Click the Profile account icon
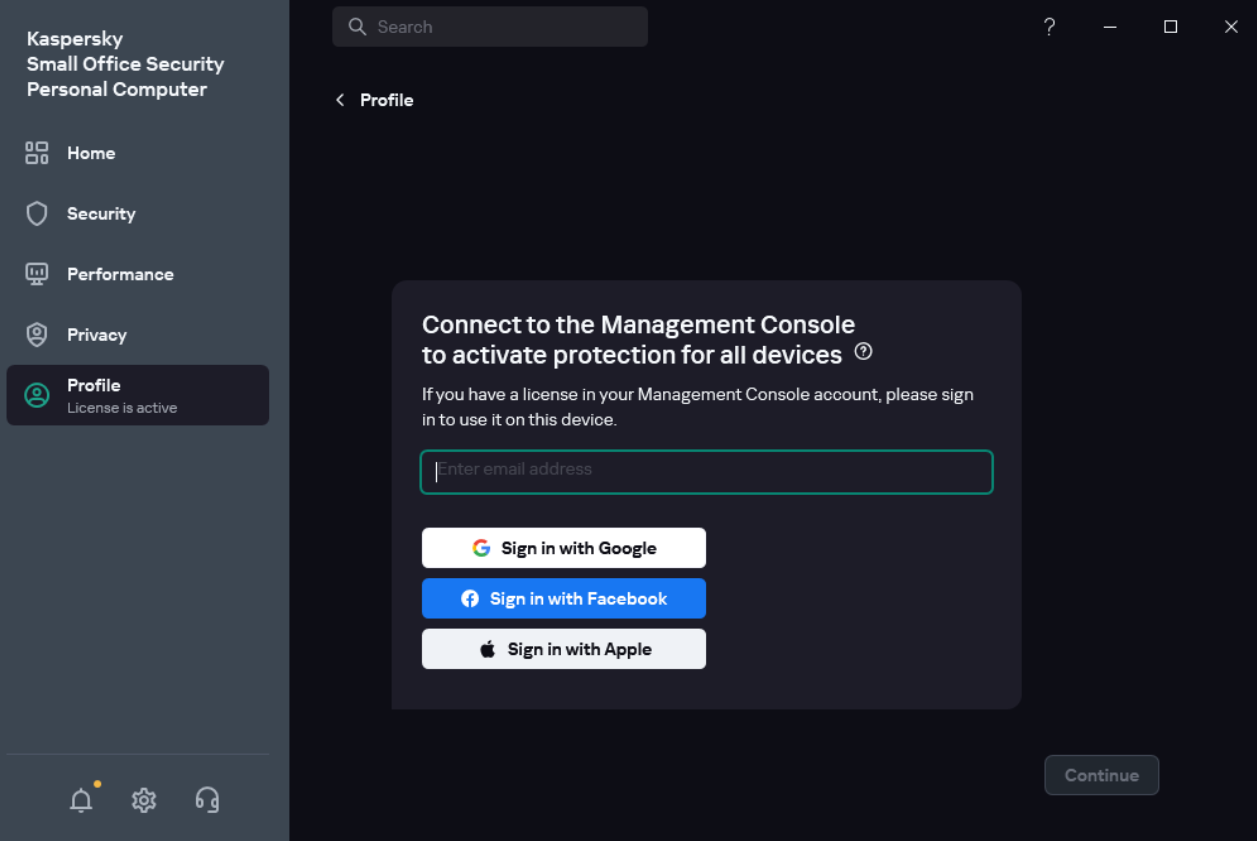This screenshot has width=1257, height=841. click(36, 395)
